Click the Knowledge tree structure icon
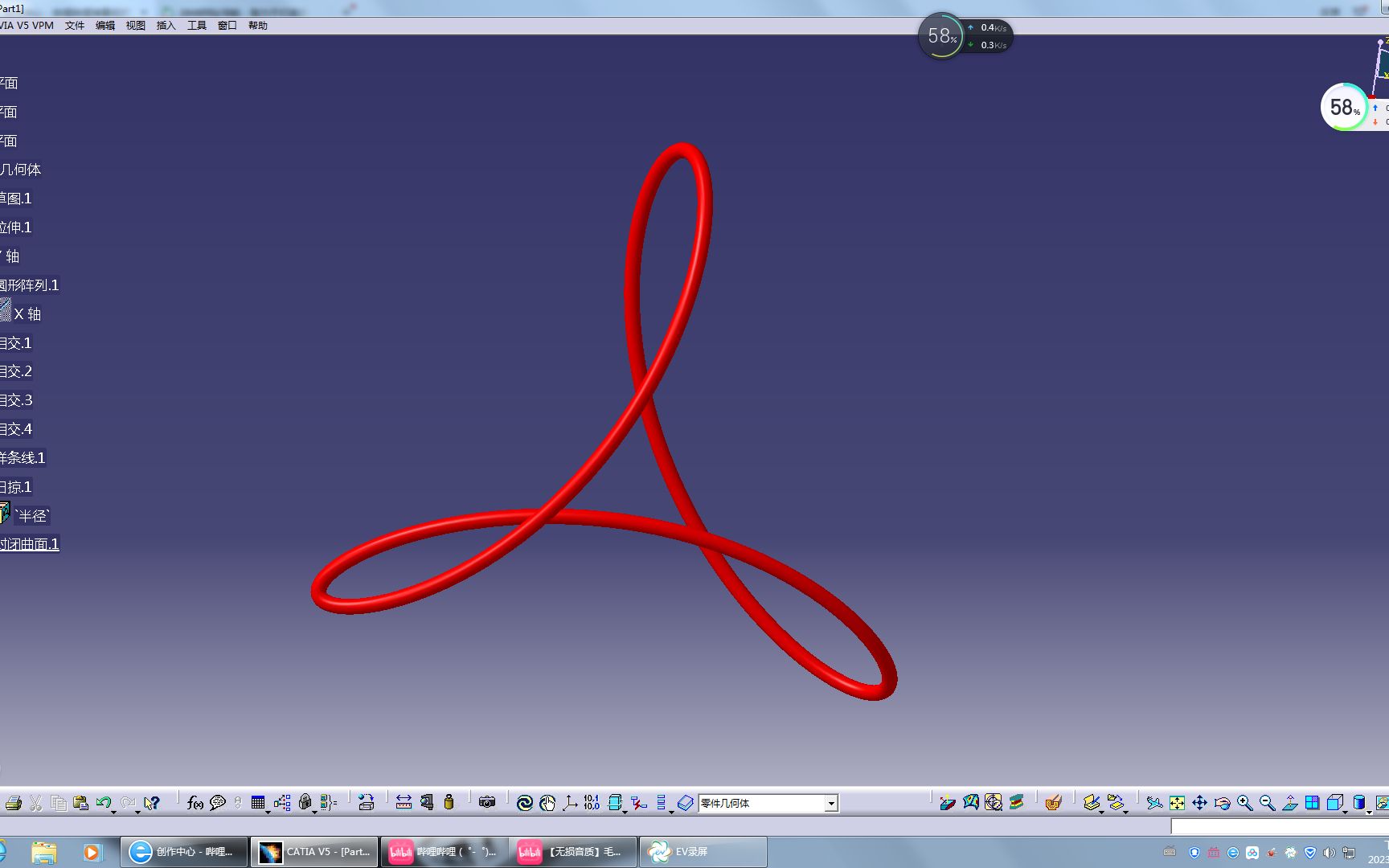This screenshot has width=1389, height=868. (282, 803)
